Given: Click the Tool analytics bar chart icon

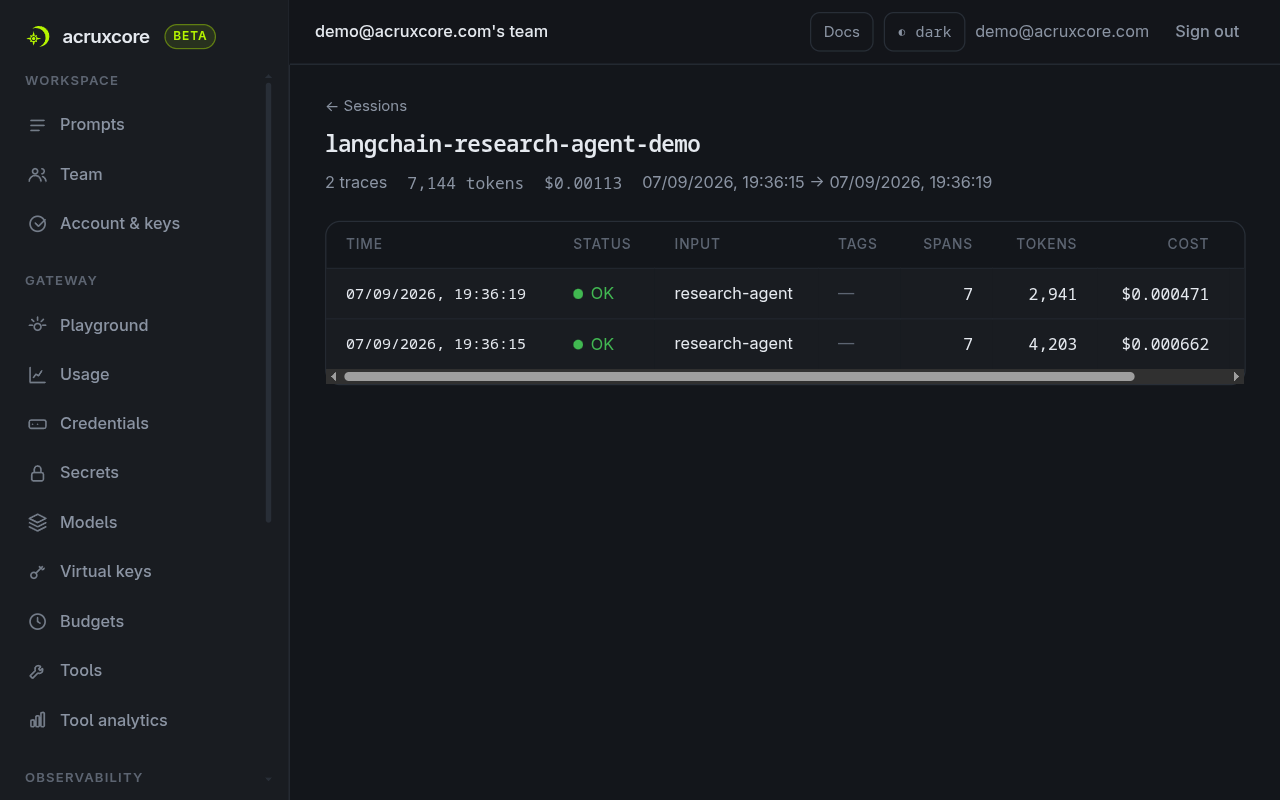Looking at the screenshot, I should click(x=37, y=721).
